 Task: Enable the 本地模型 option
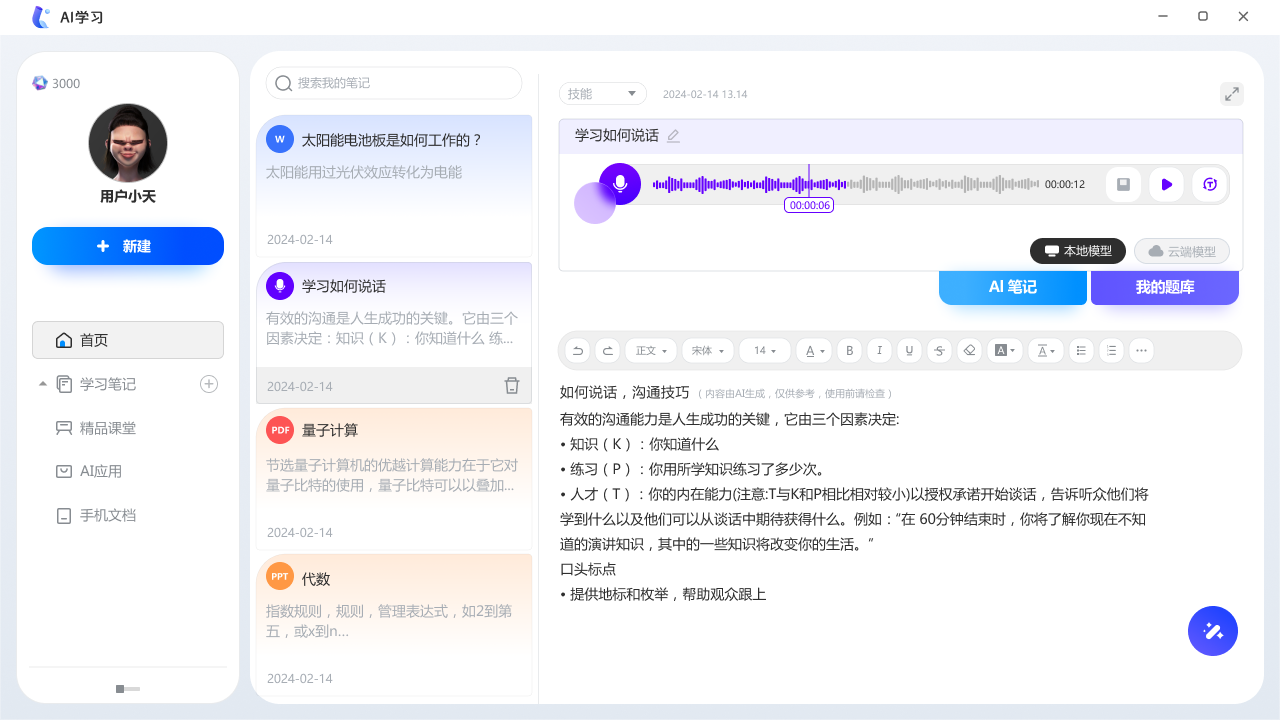(1077, 251)
